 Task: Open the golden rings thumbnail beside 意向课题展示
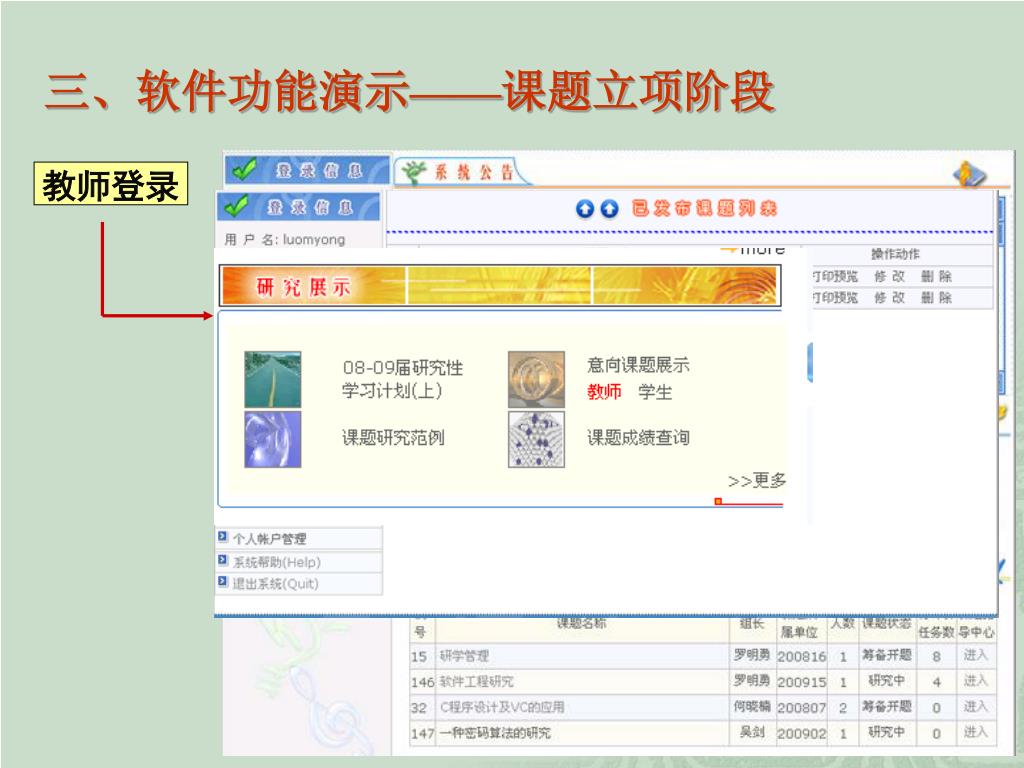pos(536,379)
